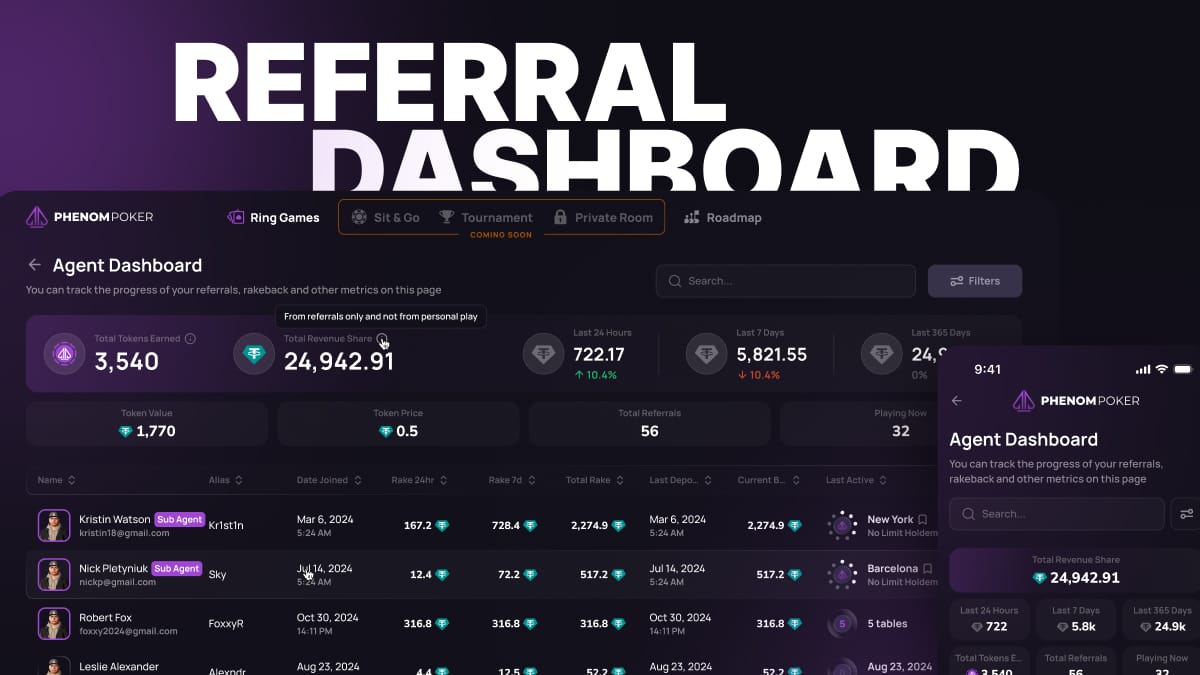This screenshot has width=1200, height=675.
Task: Sort the table by Last Depo... column
Action: tap(682, 480)
